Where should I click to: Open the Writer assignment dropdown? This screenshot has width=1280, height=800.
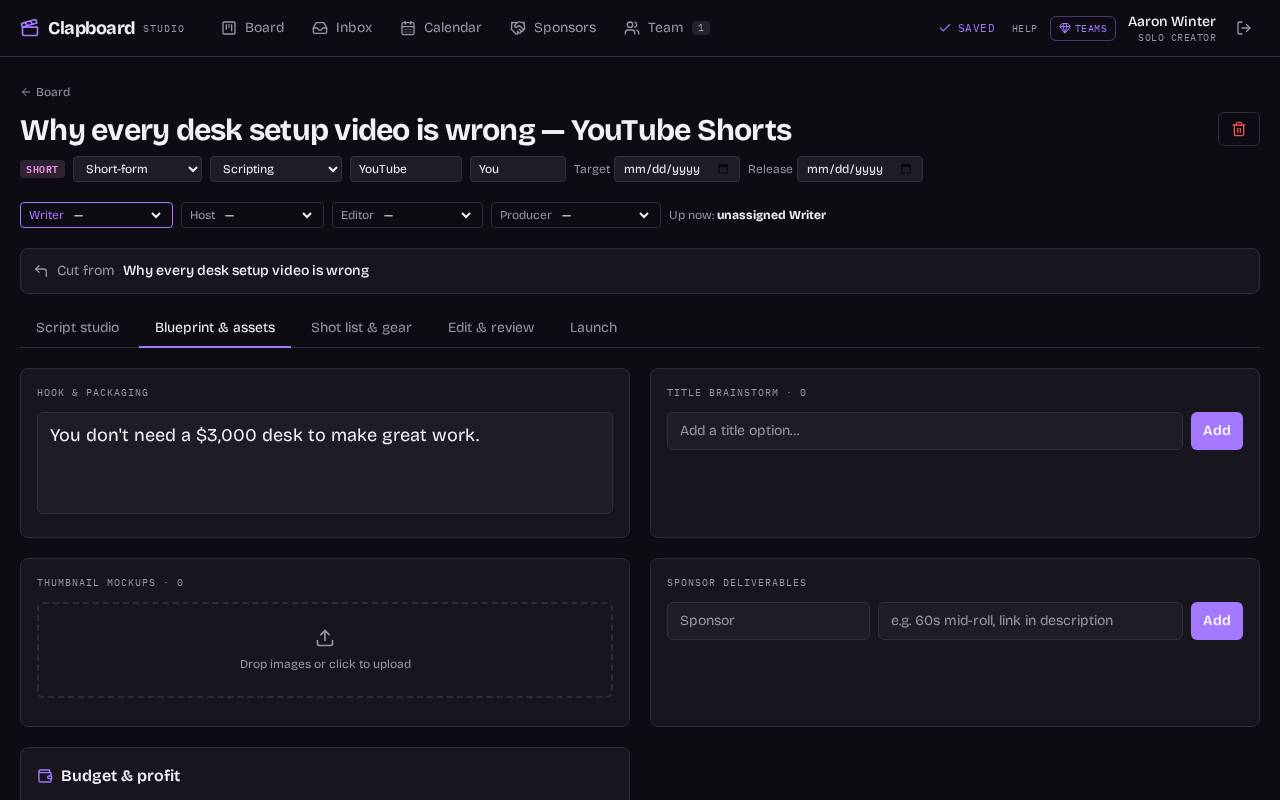point(96,215)
